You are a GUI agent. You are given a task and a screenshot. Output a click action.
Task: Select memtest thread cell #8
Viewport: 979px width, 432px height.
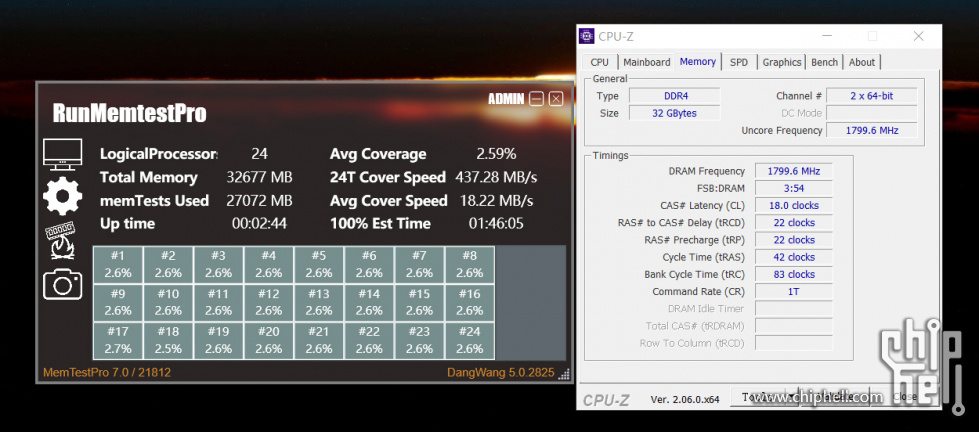click(470, 265)
